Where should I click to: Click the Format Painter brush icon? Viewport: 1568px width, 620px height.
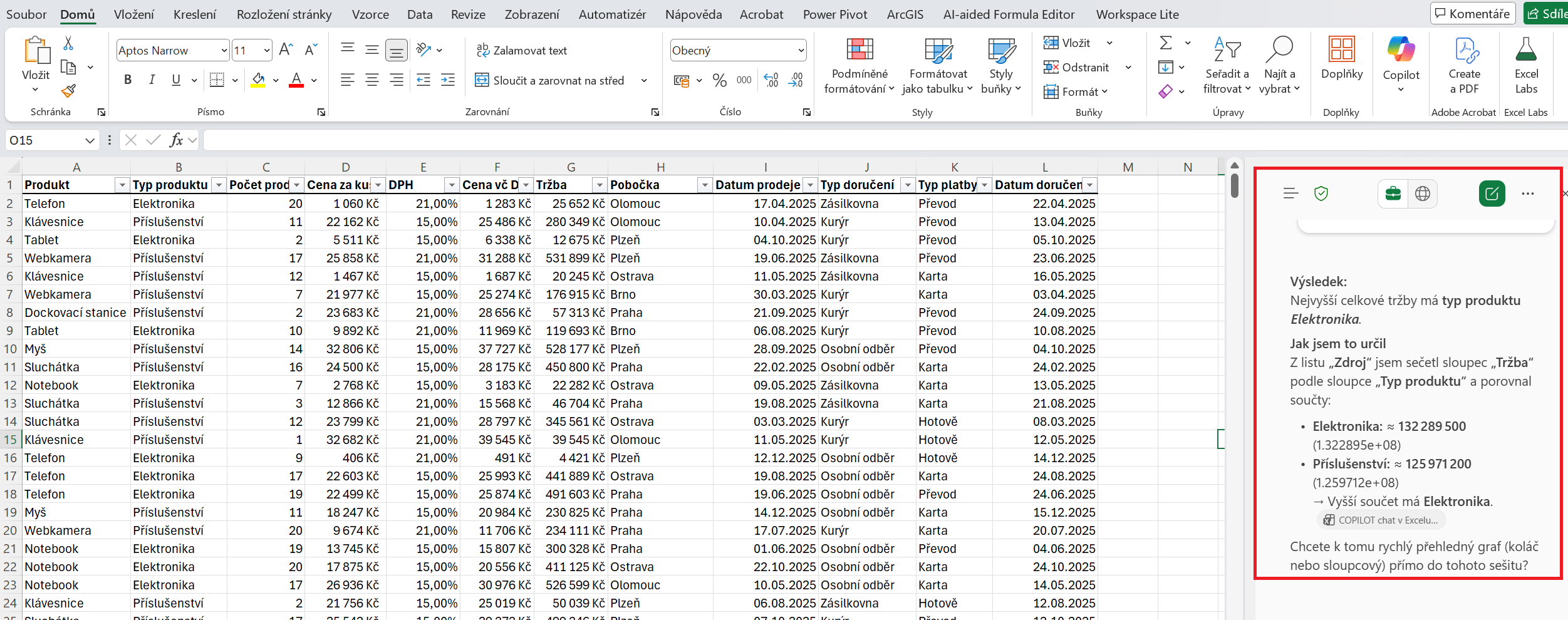(x=68, y=91)
